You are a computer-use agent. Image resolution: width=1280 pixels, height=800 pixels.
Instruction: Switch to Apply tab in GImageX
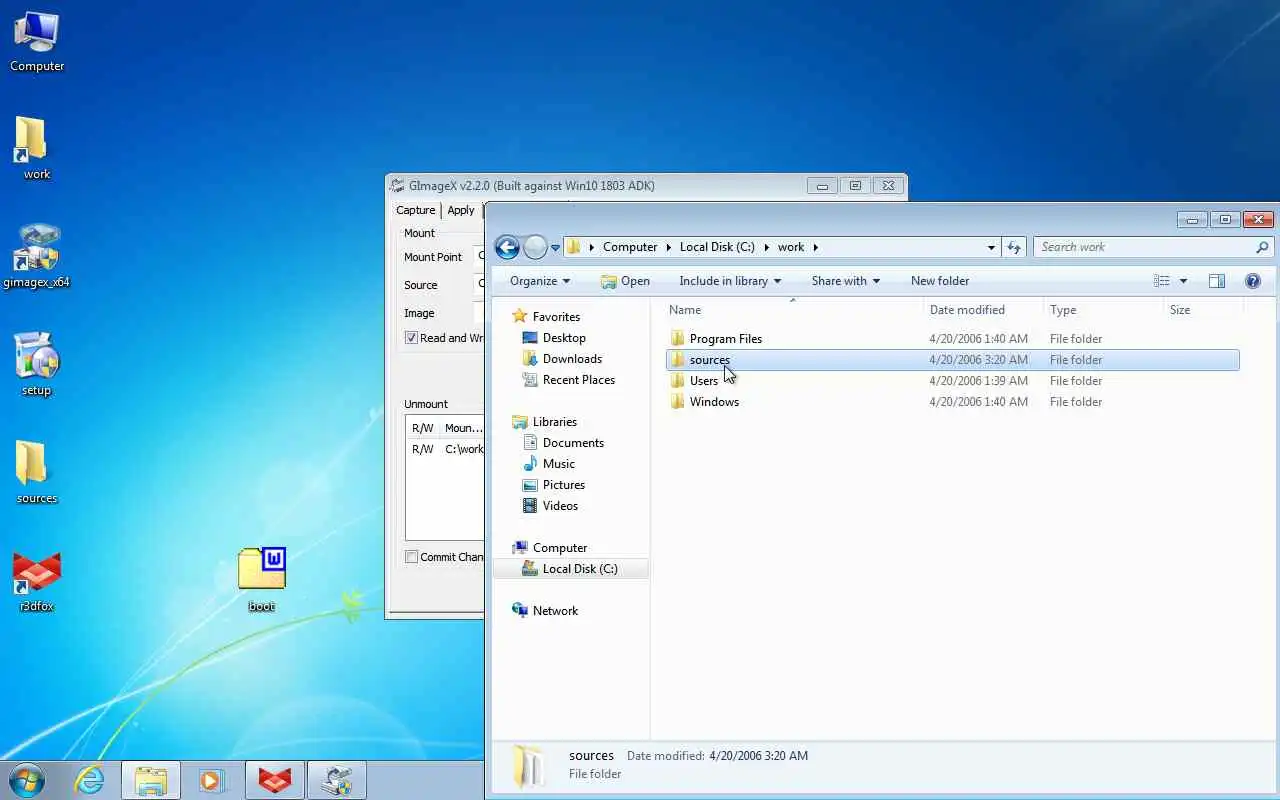461,210
